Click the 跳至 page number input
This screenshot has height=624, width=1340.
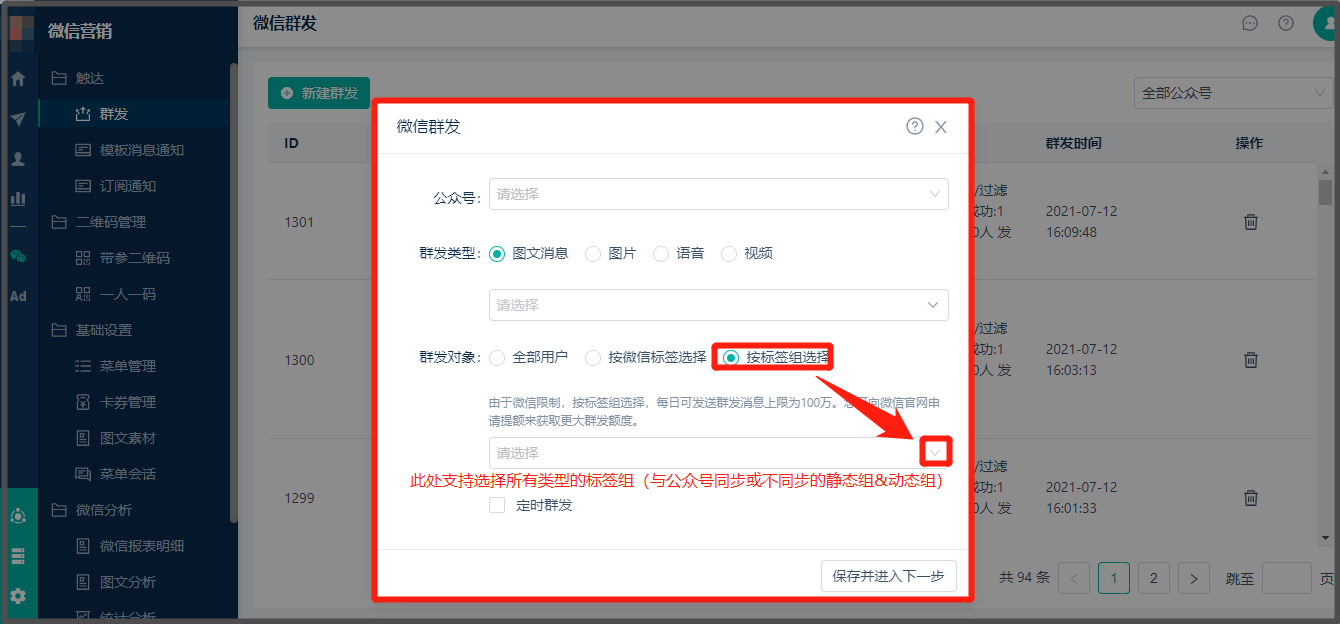tap(1286, 578)
